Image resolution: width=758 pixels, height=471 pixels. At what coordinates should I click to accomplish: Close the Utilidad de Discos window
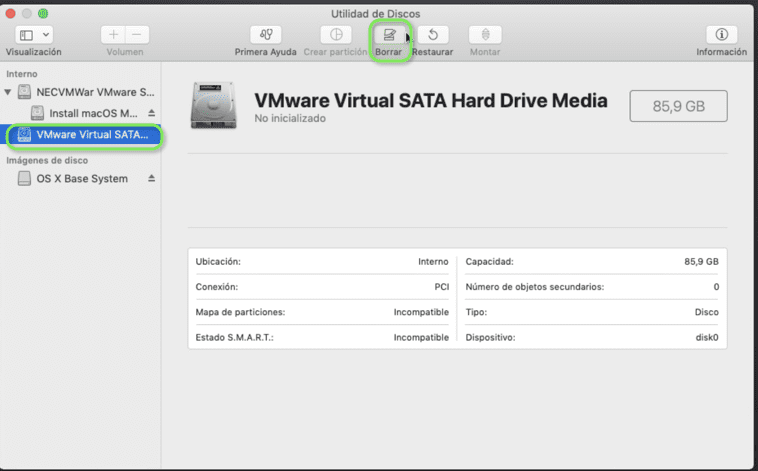click(10, 14)
